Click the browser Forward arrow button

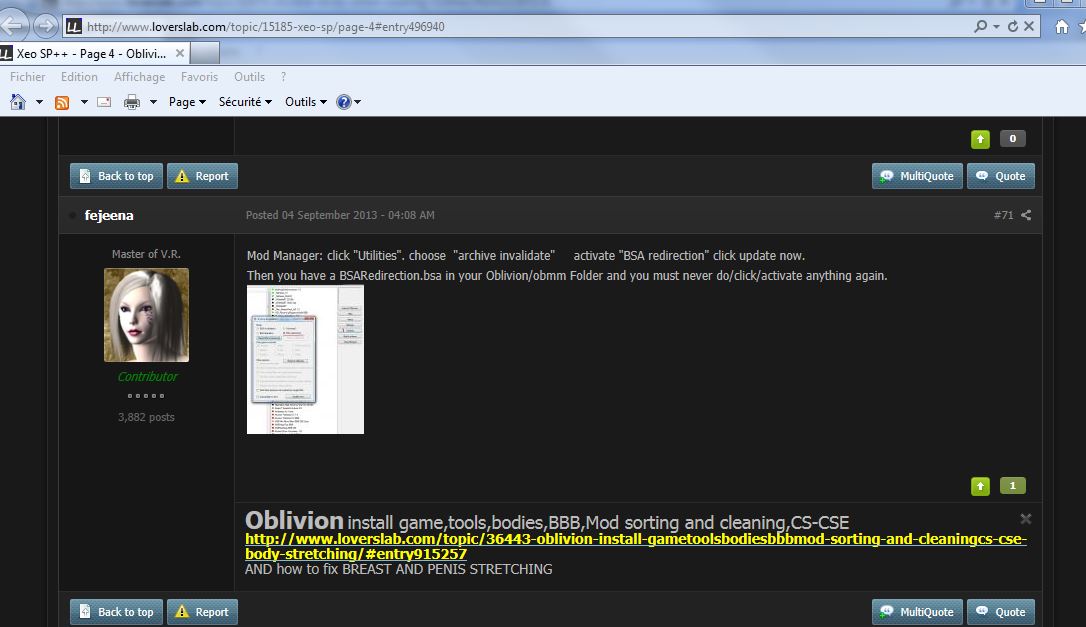[x=46, y=26]
